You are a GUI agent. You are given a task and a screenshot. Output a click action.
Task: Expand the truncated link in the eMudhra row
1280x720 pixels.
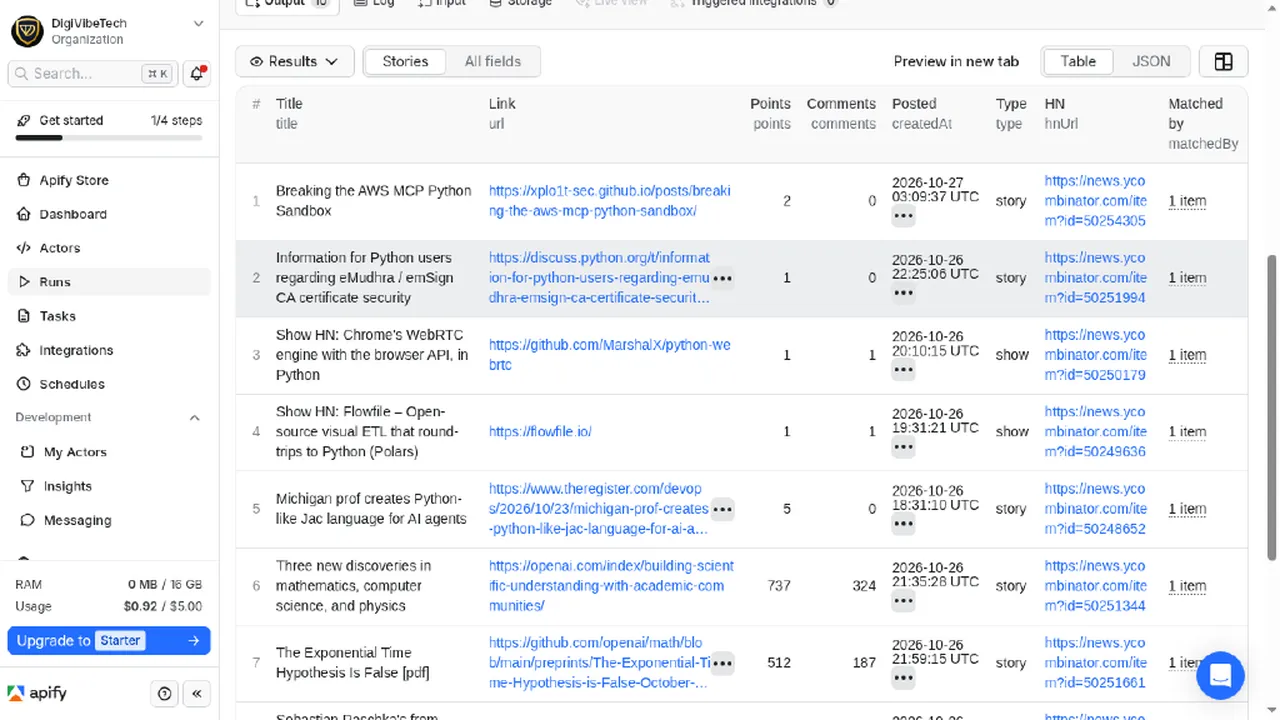click(722, 278)
